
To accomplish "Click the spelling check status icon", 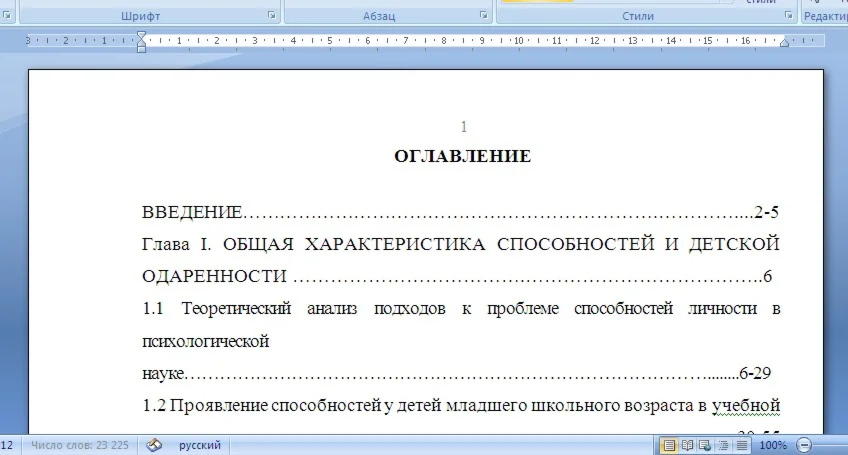I will point(154,445).
